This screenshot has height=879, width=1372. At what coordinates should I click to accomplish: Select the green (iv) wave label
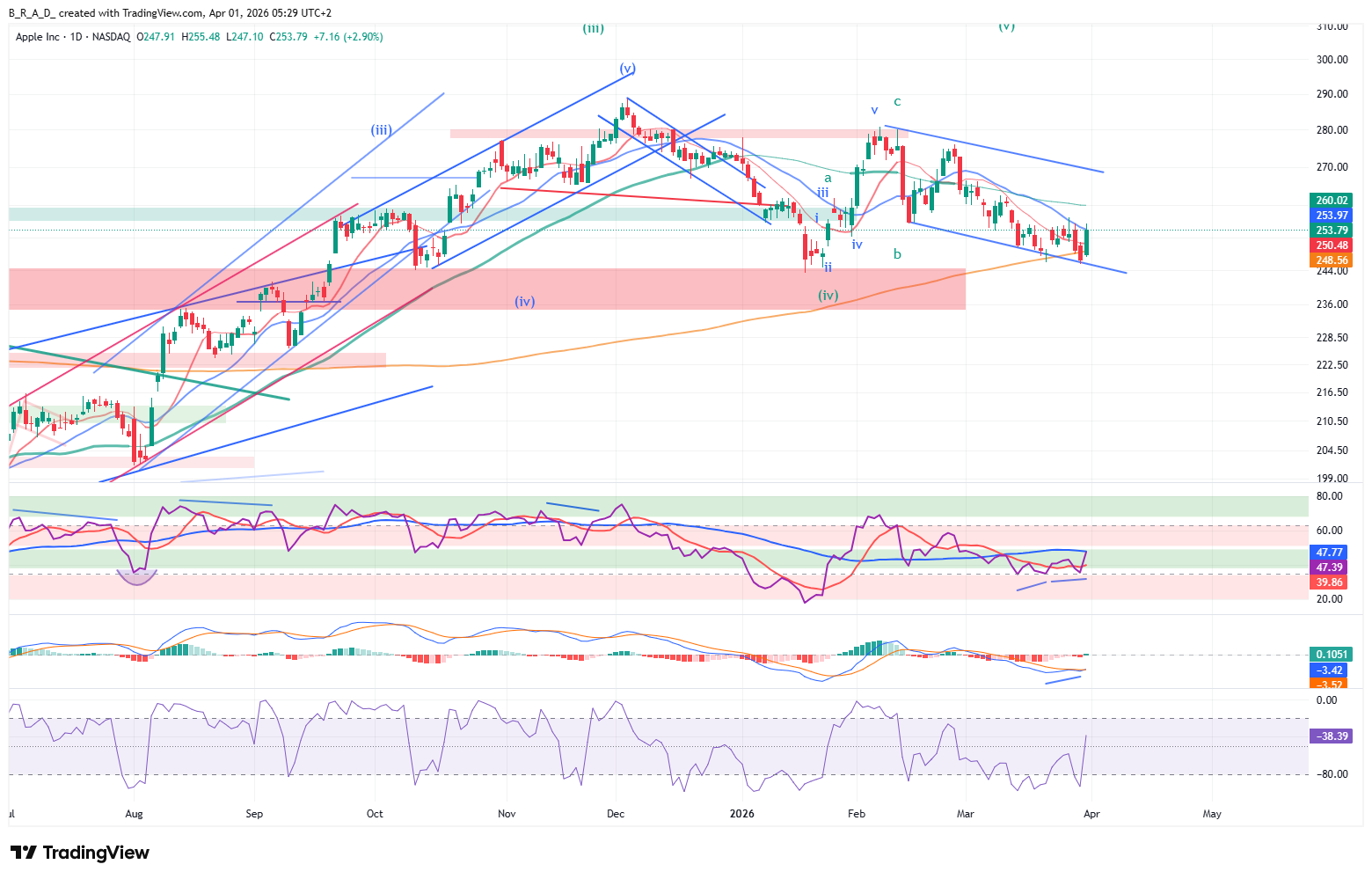pos(828,296)
